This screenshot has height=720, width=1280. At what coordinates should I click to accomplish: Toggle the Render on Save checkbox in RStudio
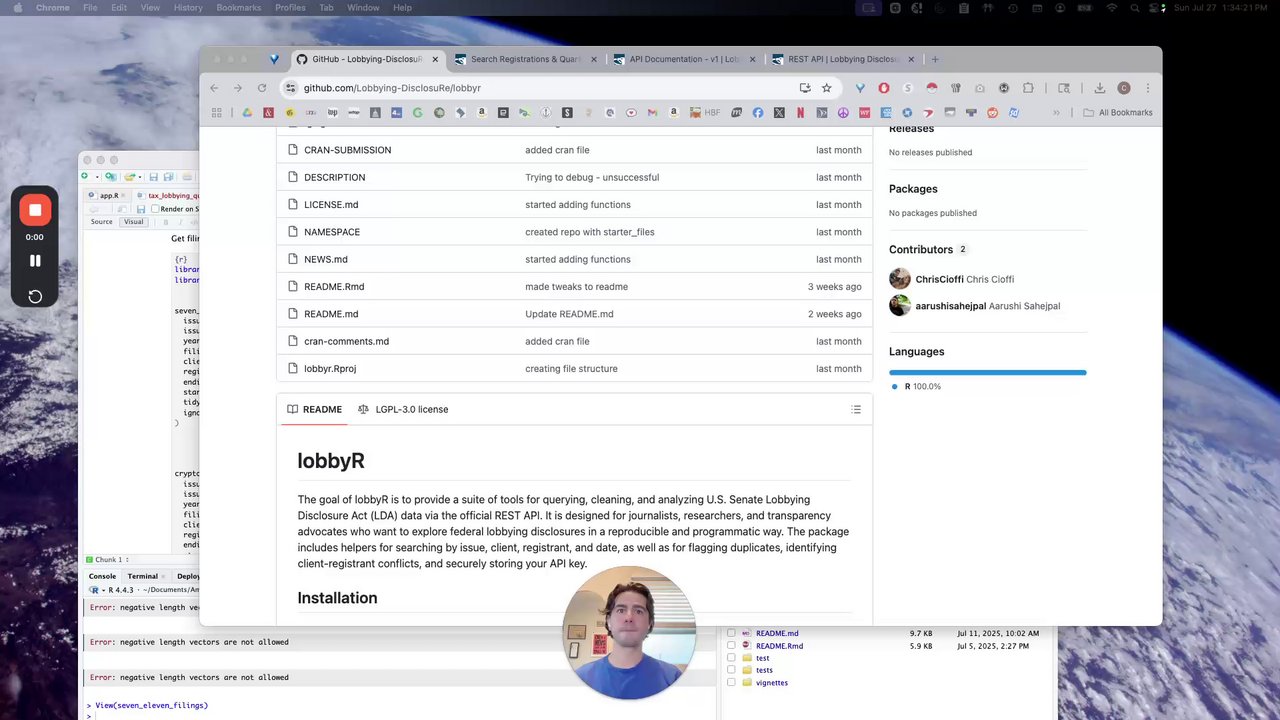[155, 209]
